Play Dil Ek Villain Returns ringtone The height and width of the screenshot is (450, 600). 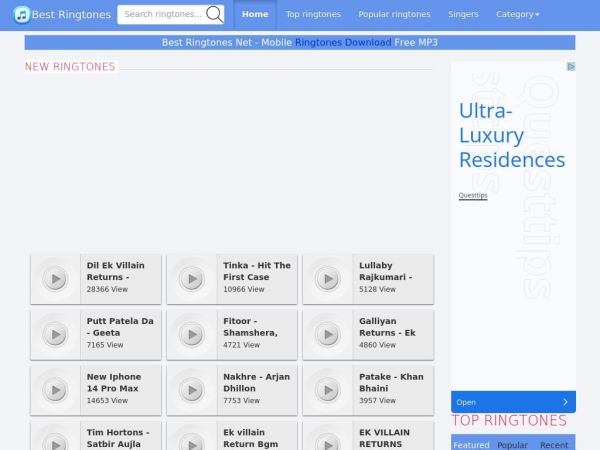click(x=55, y=279)
